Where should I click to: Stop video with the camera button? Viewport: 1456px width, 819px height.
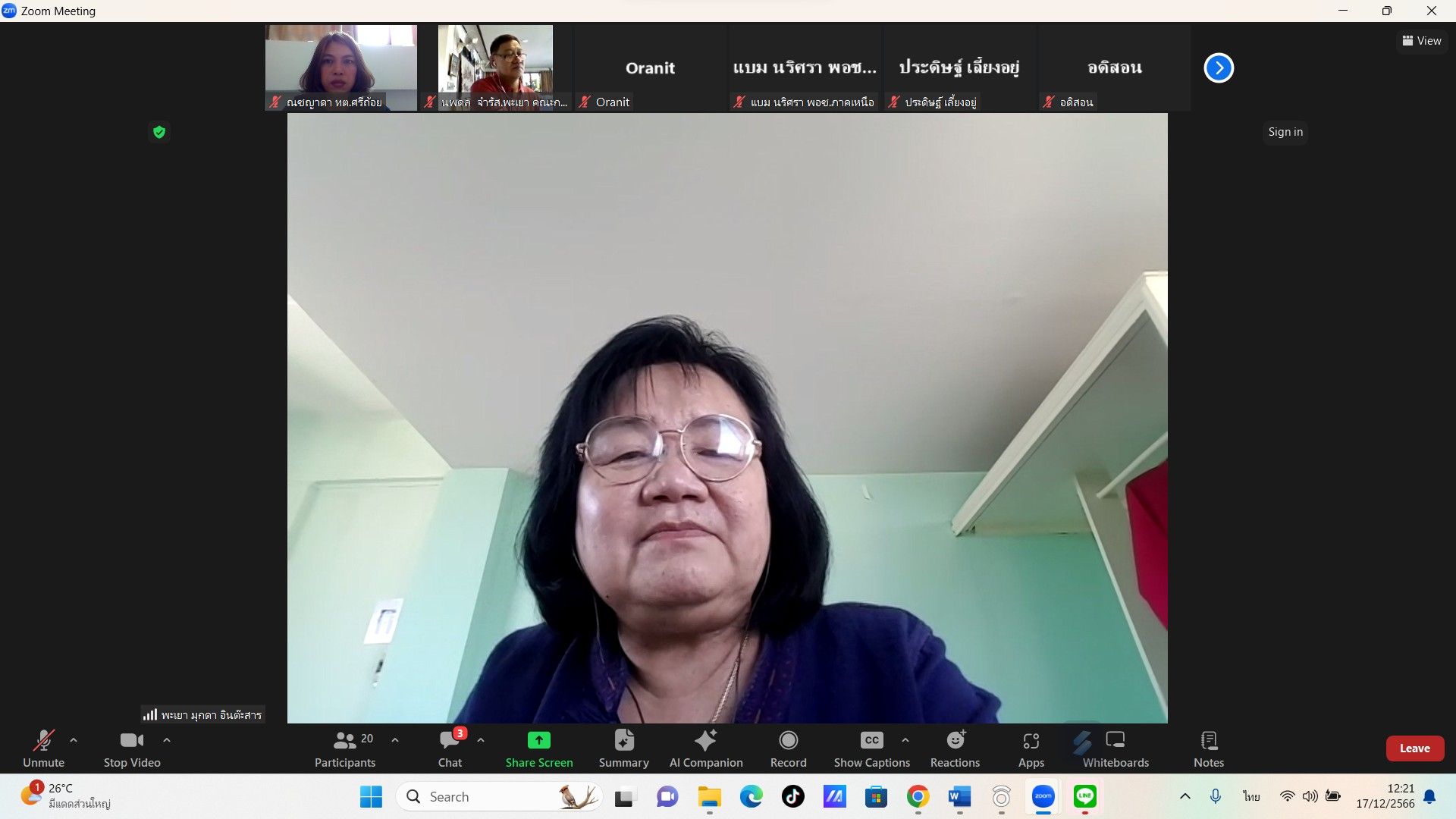[132, 748]
